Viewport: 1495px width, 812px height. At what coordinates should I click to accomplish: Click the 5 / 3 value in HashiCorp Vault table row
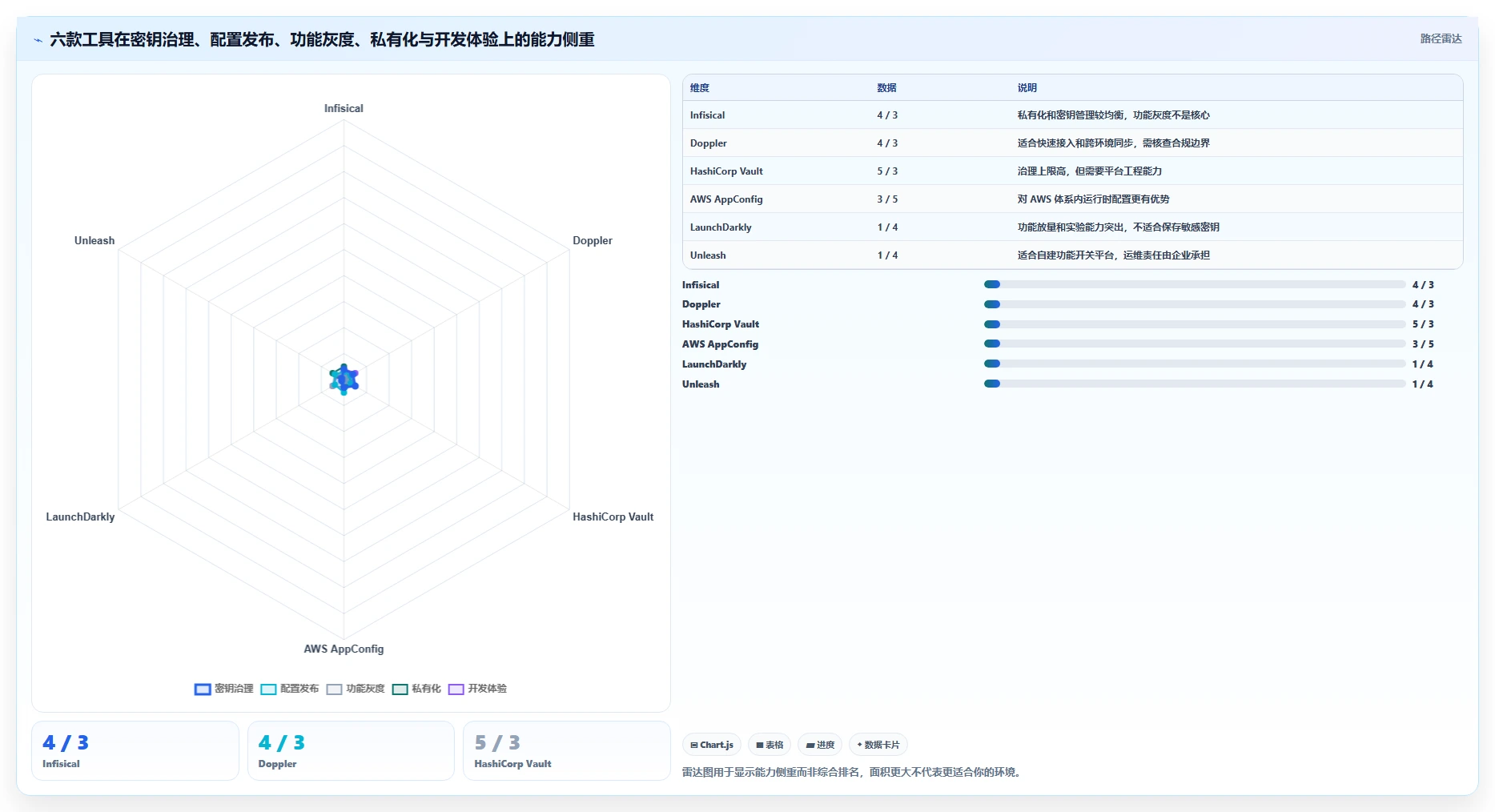(x=887, y=171)
